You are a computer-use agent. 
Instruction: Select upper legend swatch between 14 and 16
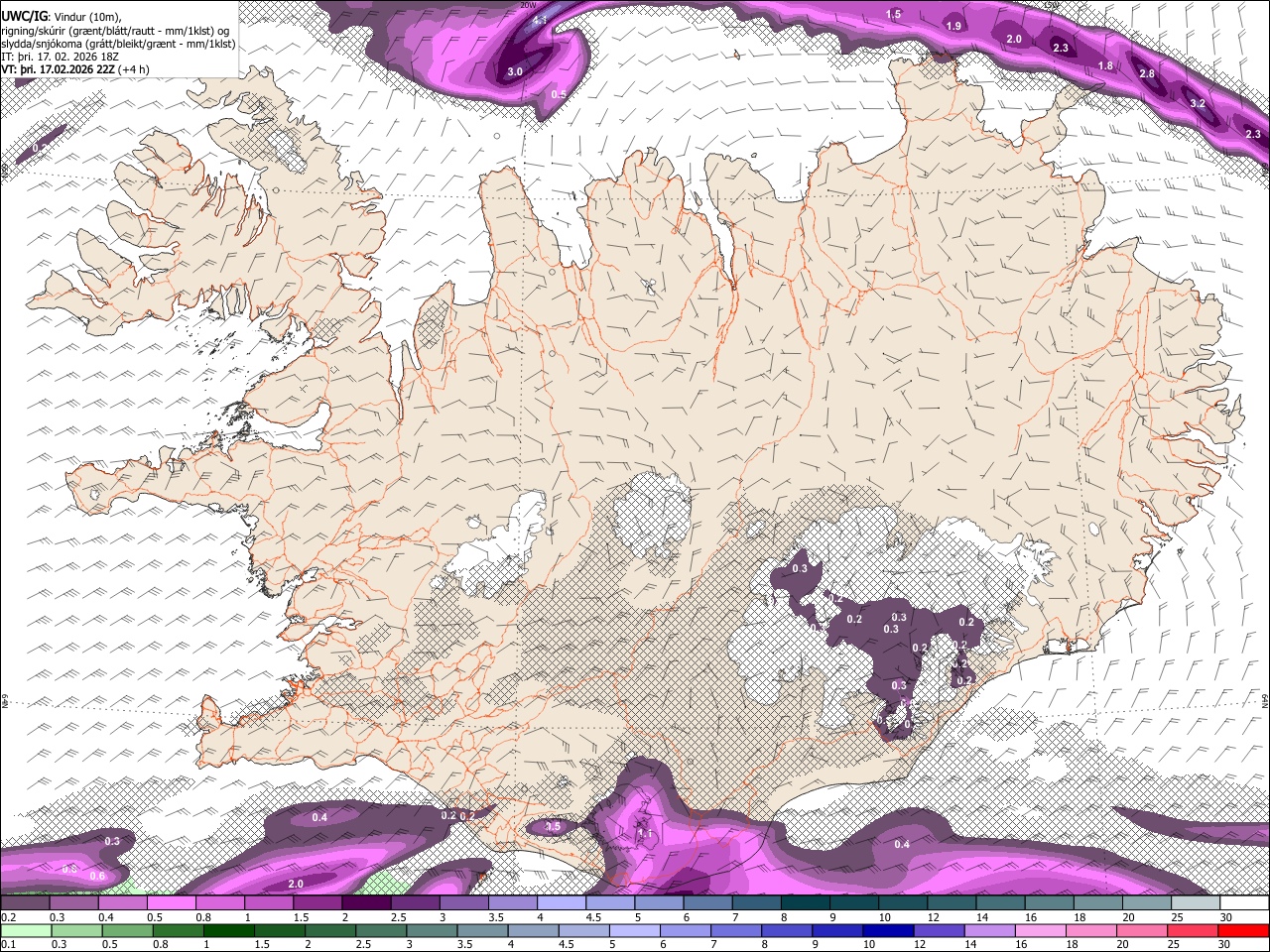[1000, 903]
